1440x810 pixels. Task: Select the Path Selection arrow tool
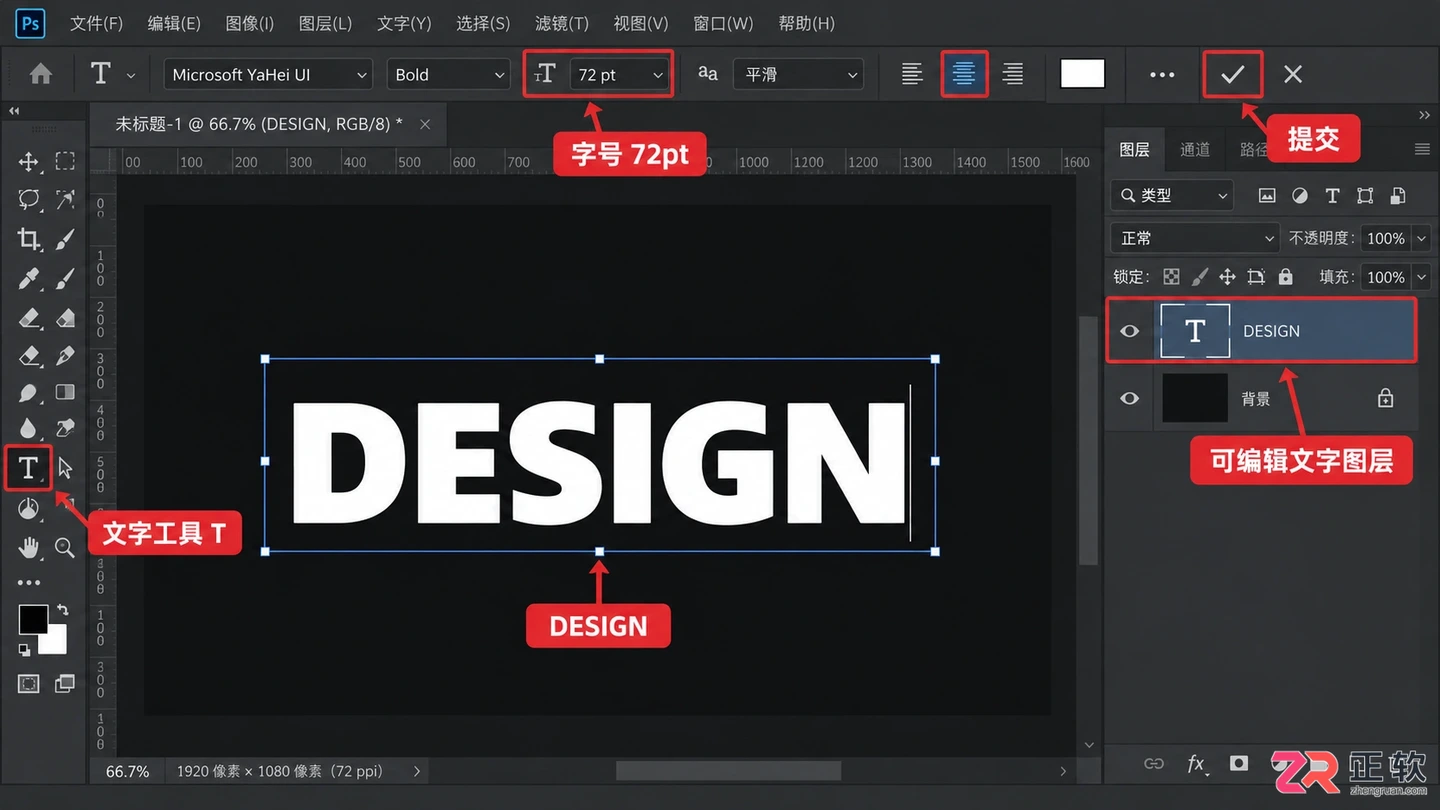tap(65, 467)
